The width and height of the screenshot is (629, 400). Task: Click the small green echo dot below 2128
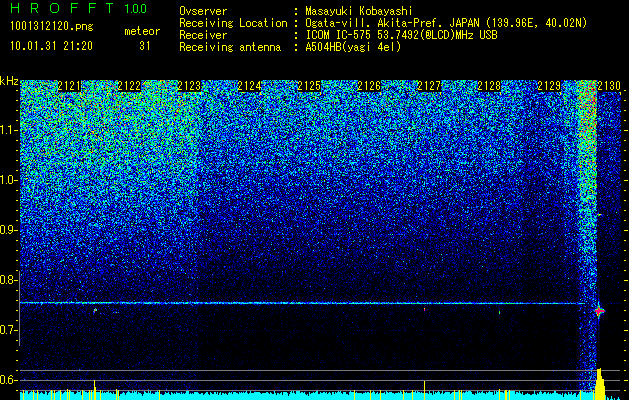point(499,312)
